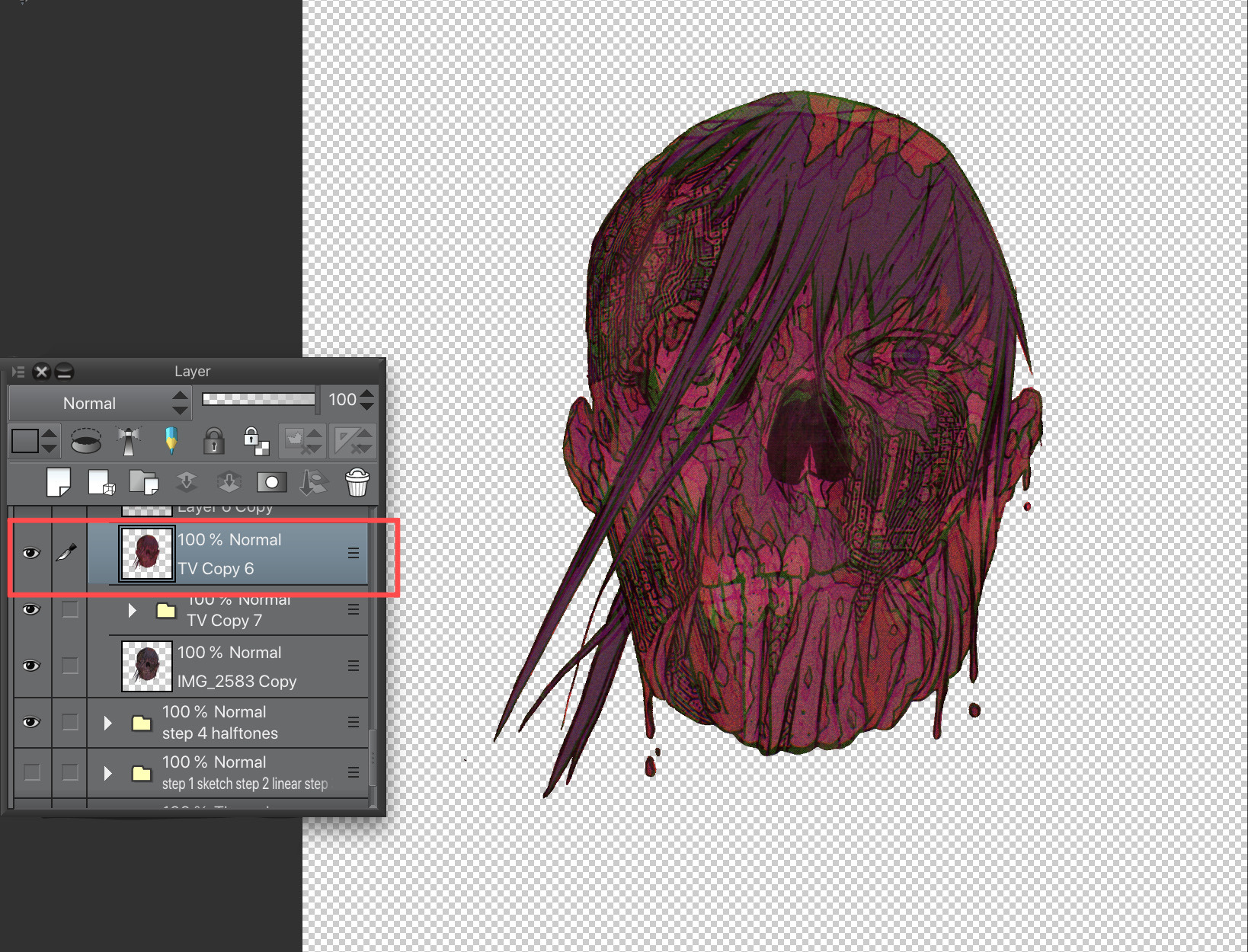
Task: Click the layer opacity slider
Action: [x=259, y=399]
